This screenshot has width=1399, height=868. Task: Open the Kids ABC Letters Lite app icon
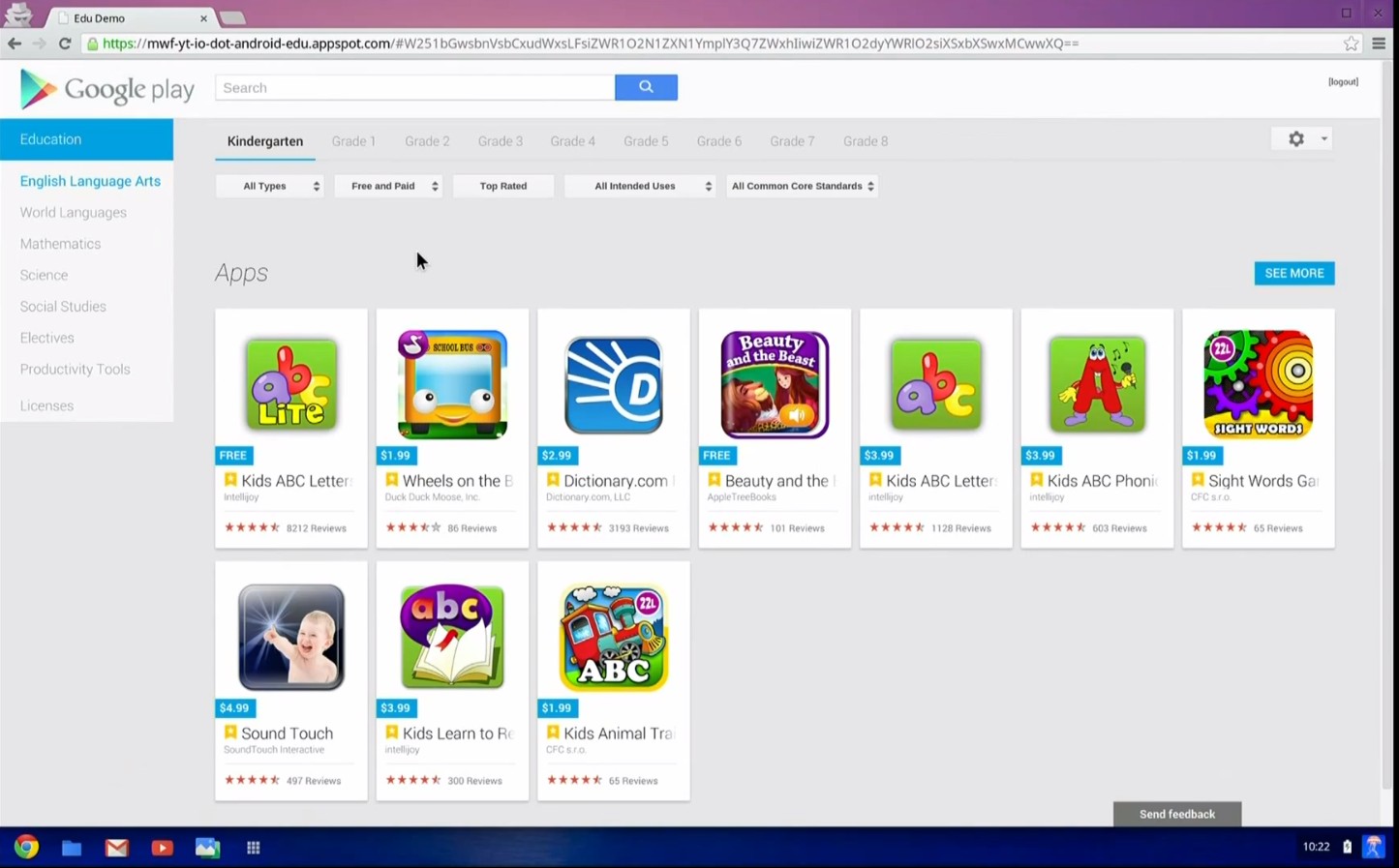[x=291, y=384]
